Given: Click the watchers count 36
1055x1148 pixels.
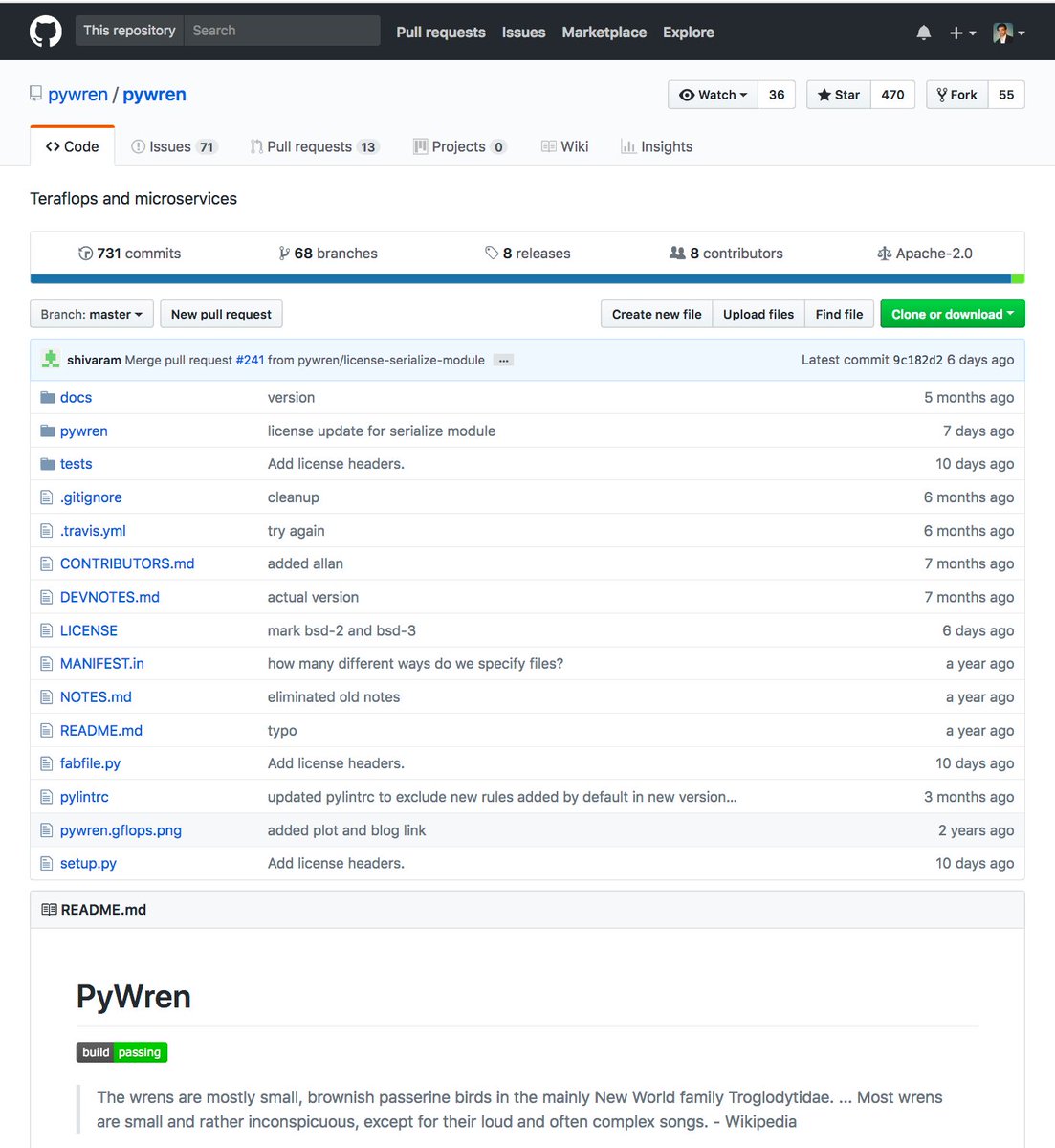Looking at the screenshot, I should (777, 95).
